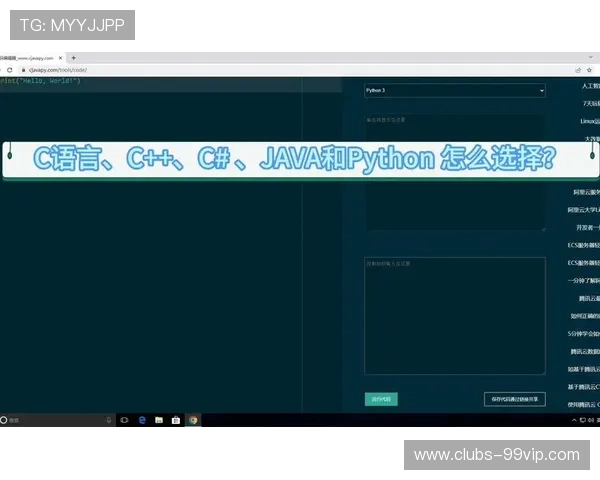Viewport: 600px width, 480px height.
Task: Open the 人工智能 sidebar link
Action: pyautogui.click(x=591, y=86)
